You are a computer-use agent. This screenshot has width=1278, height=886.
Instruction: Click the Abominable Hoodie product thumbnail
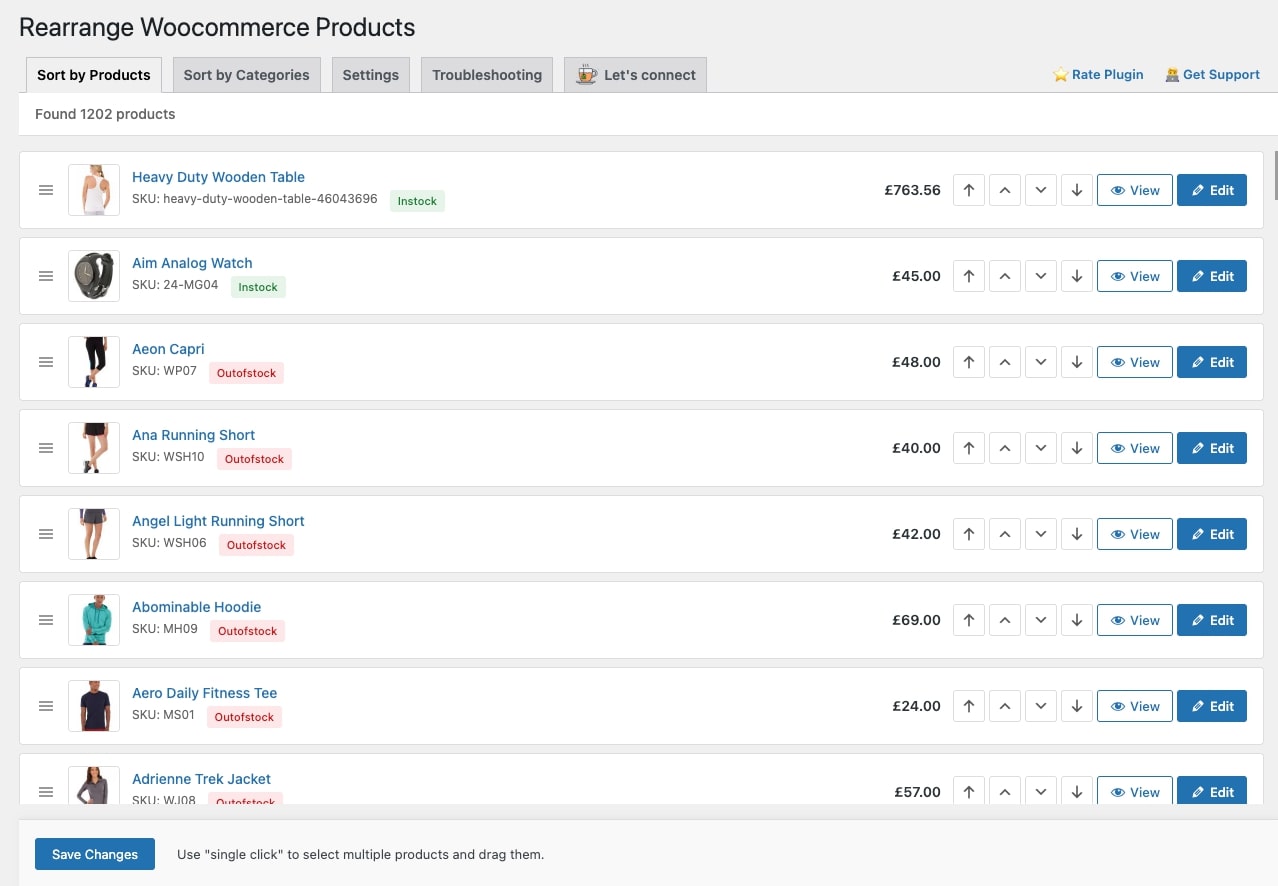click(93, 620)
